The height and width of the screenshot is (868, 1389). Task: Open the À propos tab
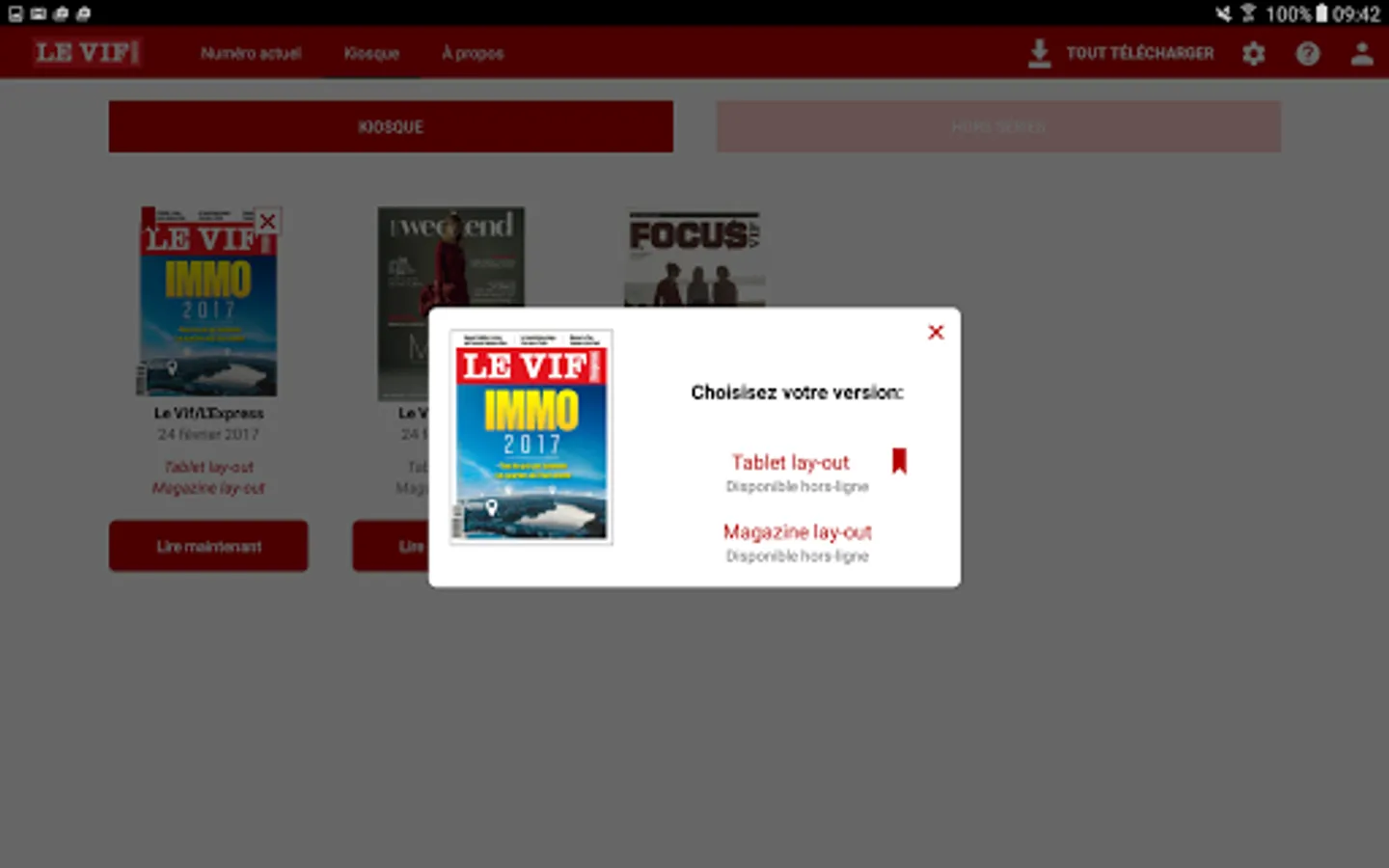473,53
